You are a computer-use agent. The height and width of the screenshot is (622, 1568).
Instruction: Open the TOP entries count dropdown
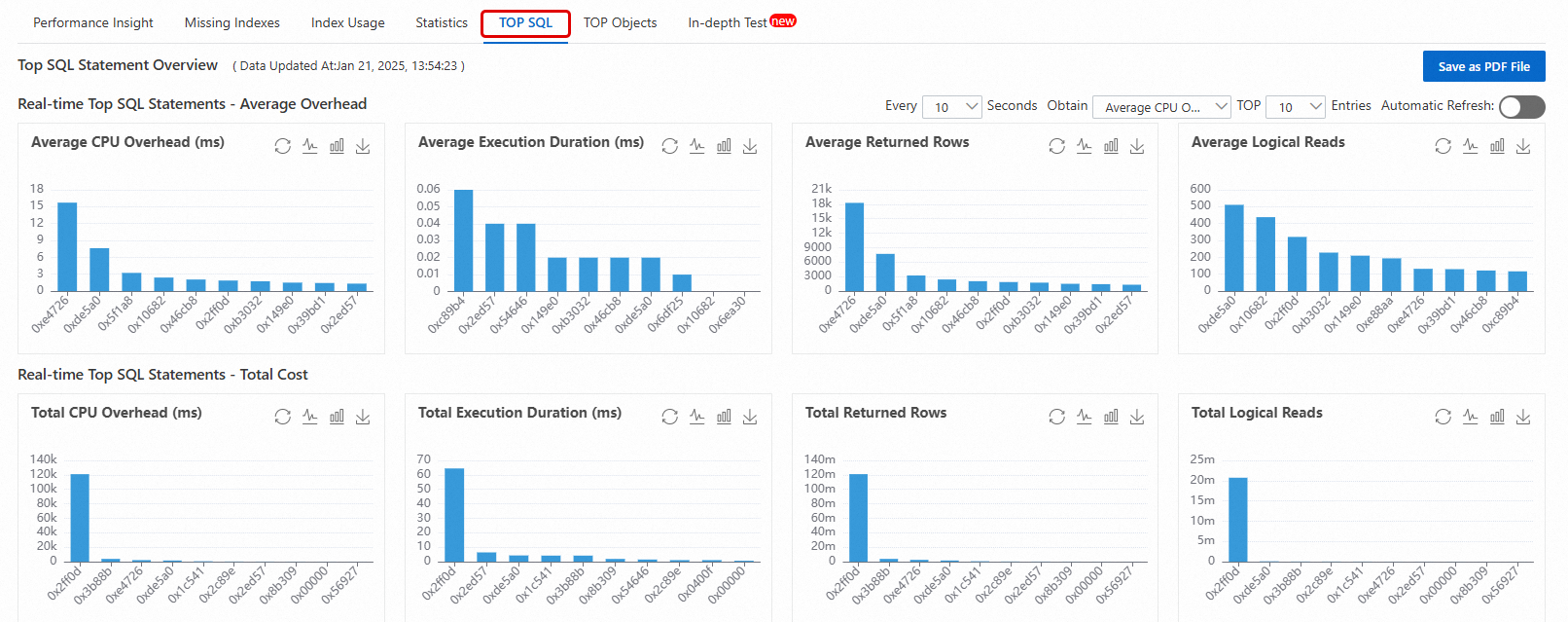1296,107
